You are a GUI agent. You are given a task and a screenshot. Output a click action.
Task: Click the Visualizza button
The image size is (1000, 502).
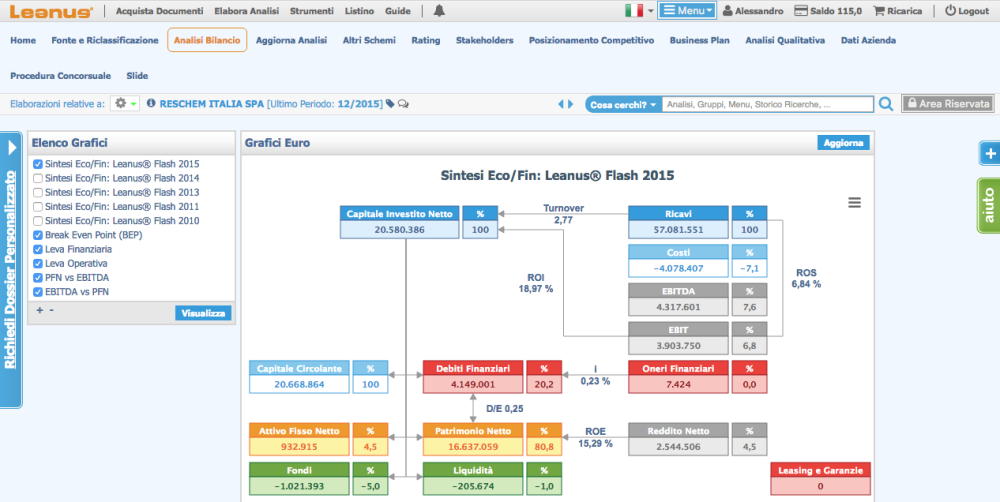click(x=203, y=313)
